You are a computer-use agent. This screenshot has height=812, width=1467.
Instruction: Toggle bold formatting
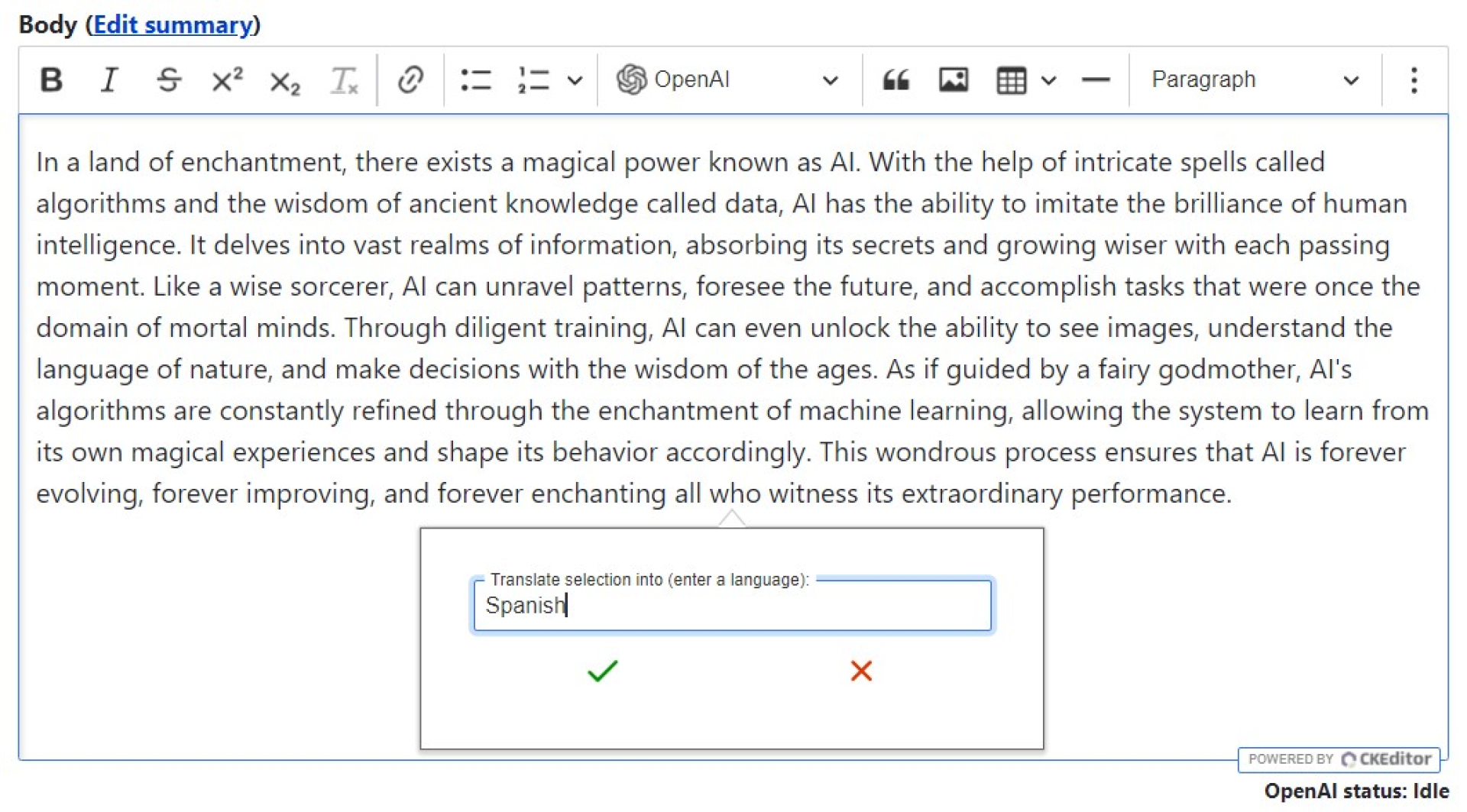click(x=51, y=79)
